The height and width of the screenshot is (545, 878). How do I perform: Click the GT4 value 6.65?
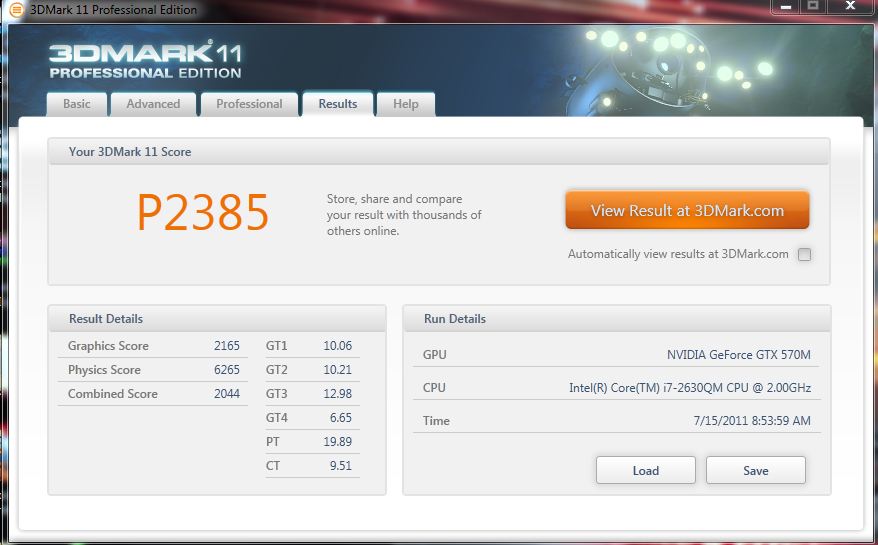pos(341,418)
